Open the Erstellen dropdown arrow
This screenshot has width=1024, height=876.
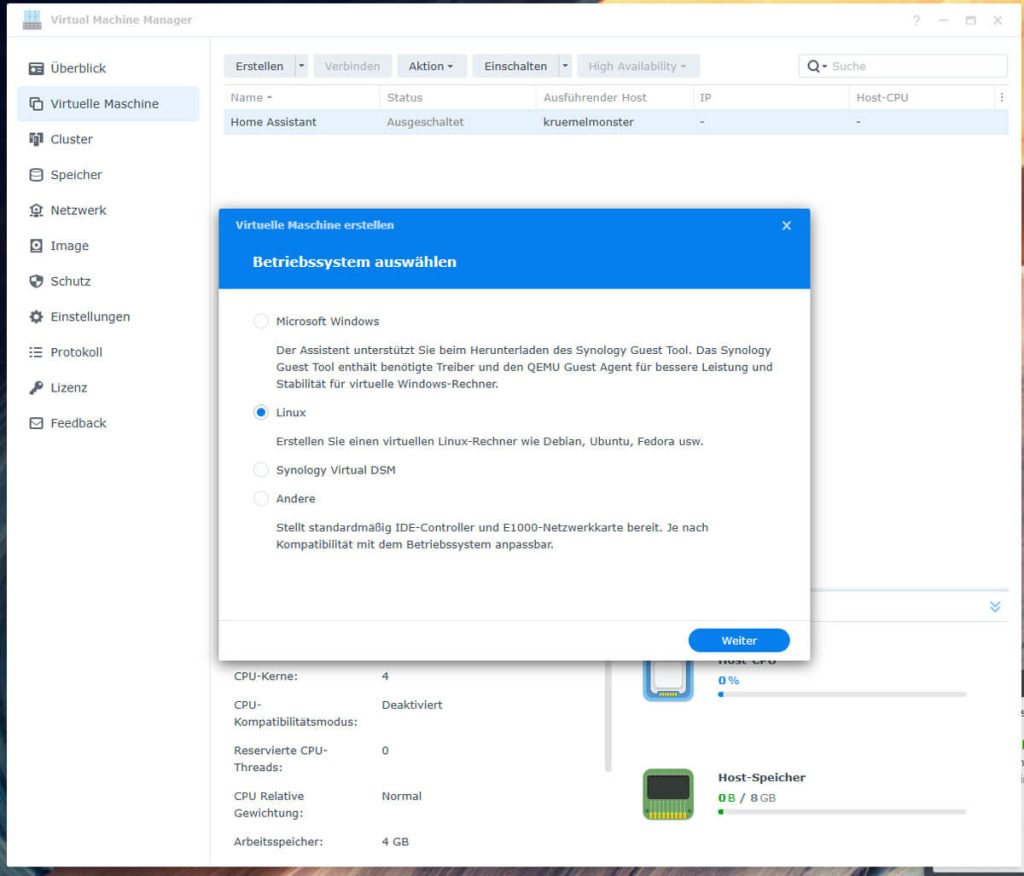tap(302, 67)
